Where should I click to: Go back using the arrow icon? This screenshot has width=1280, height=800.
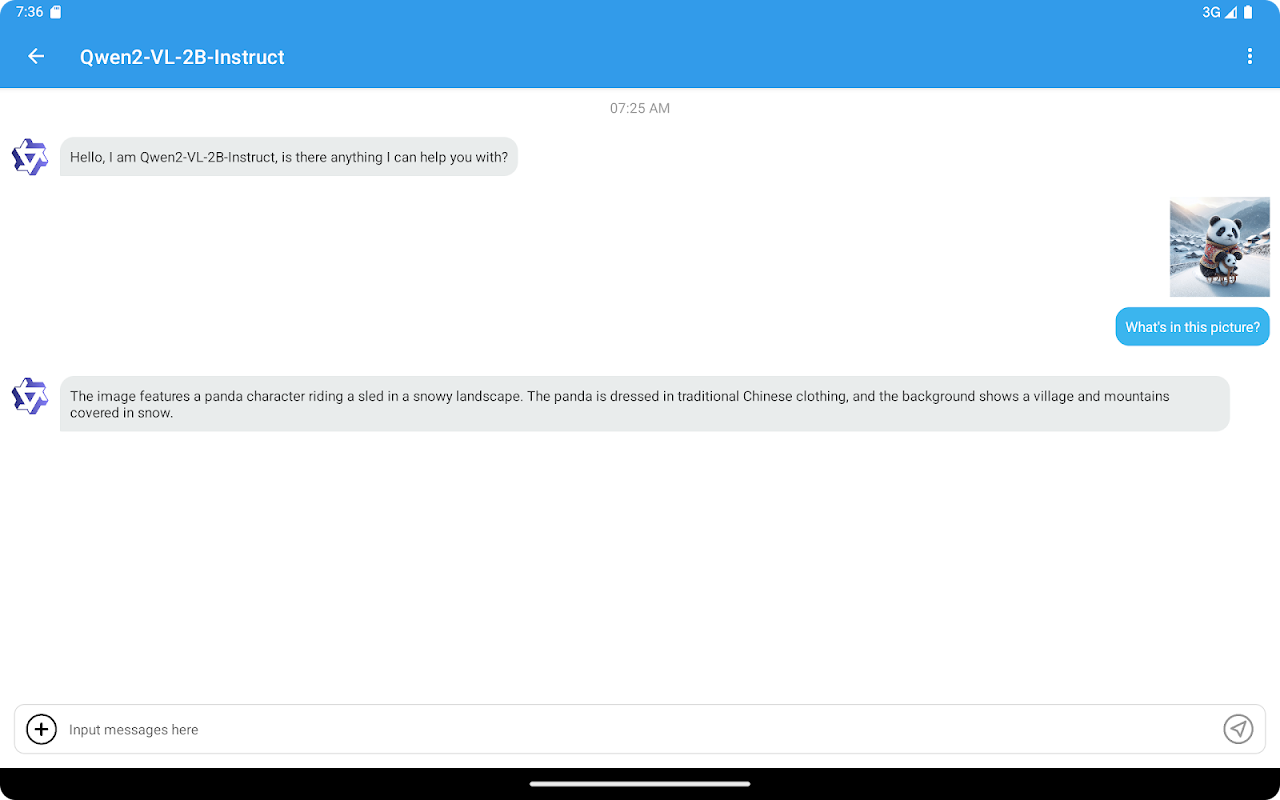pyautogui.click(x=36, y=57)
